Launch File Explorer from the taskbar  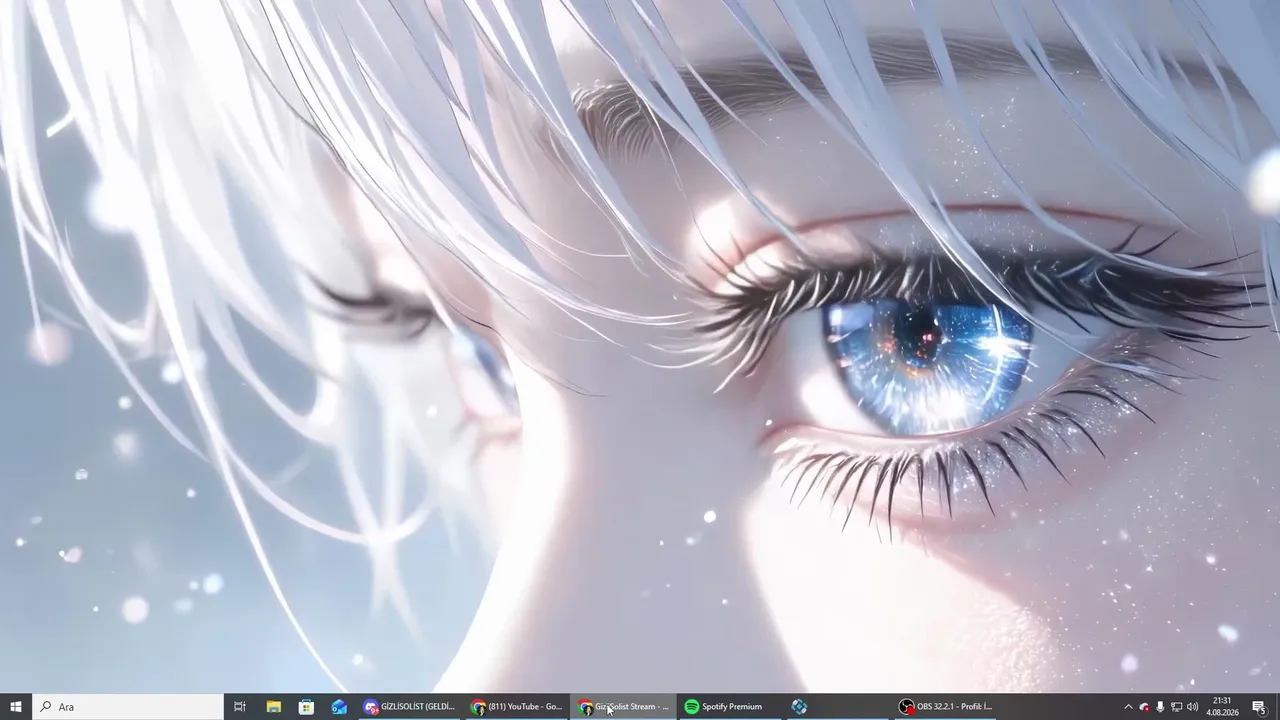[x=273, y=707]
